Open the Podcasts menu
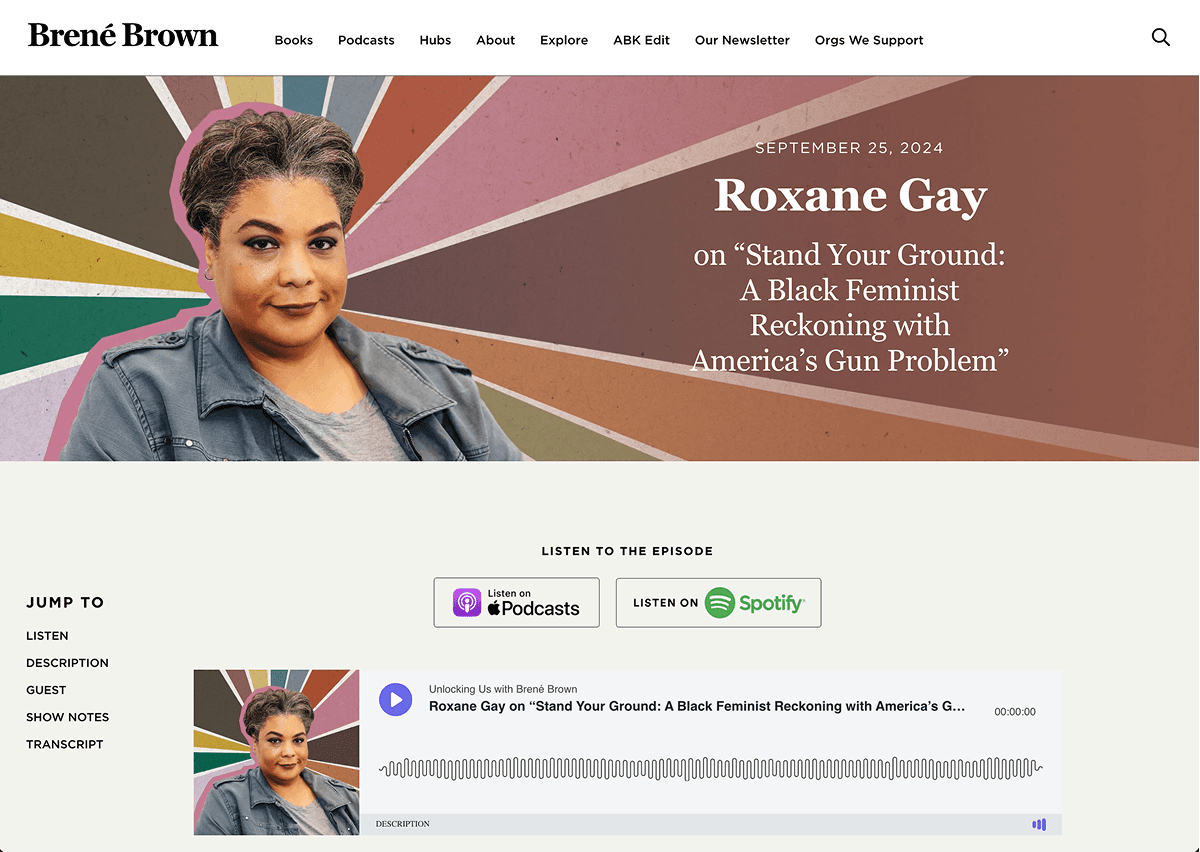This screenshot has width=1200, height=852. 366,41
